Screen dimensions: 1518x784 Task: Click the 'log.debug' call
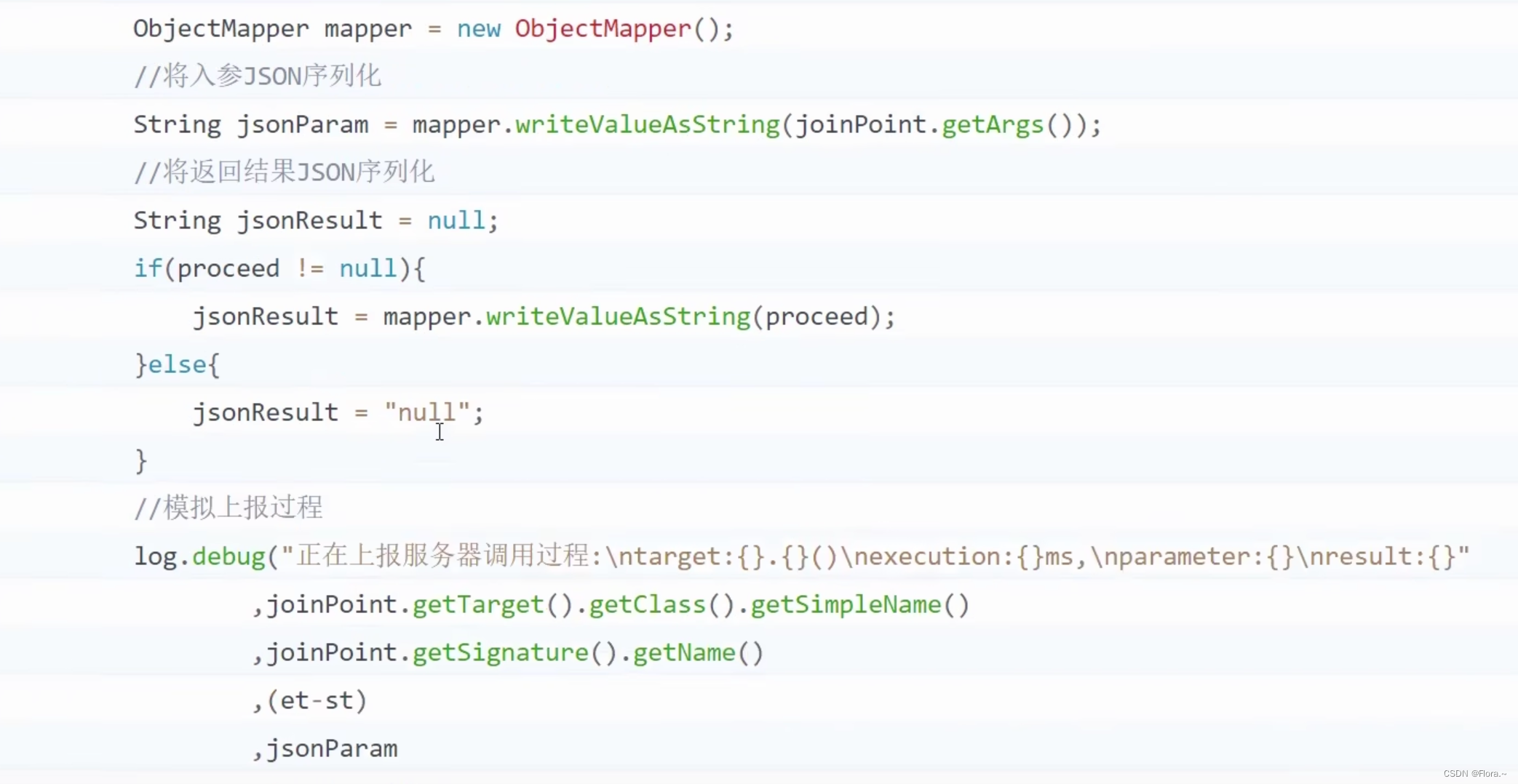(x=199, y=556)
